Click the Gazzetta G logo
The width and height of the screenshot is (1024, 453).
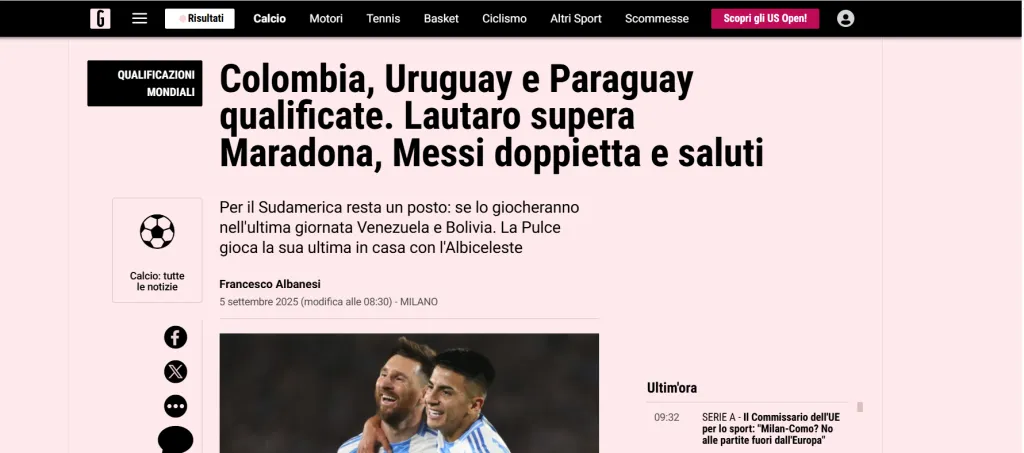[x=100, y=18]
